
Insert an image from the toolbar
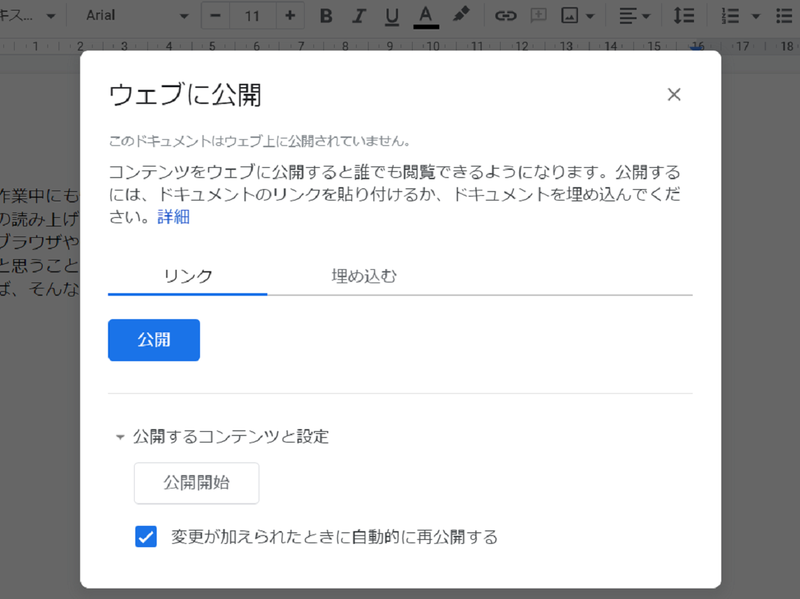(572, 15)
